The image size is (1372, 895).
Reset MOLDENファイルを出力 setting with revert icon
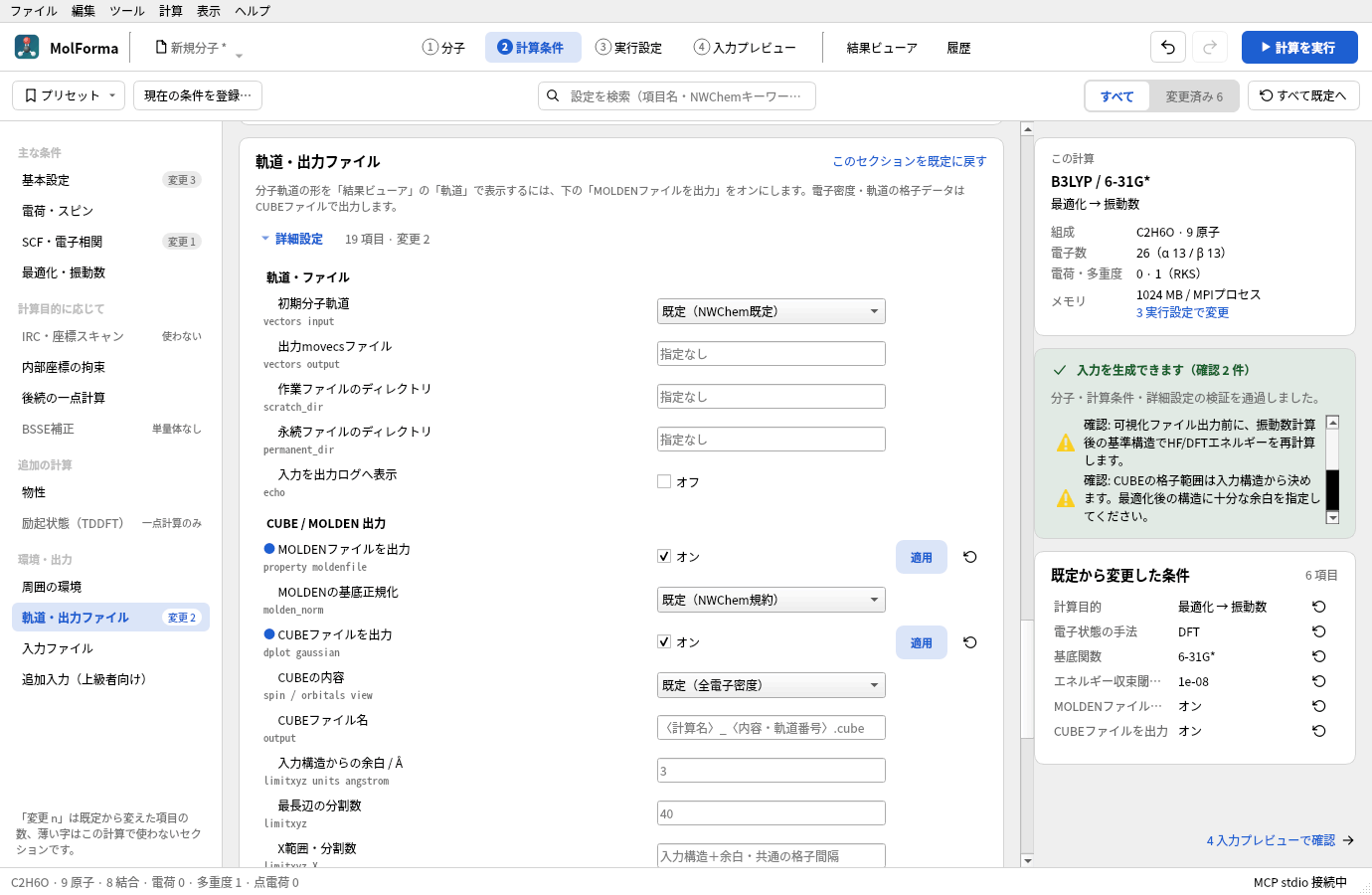(x=970, y=557)
